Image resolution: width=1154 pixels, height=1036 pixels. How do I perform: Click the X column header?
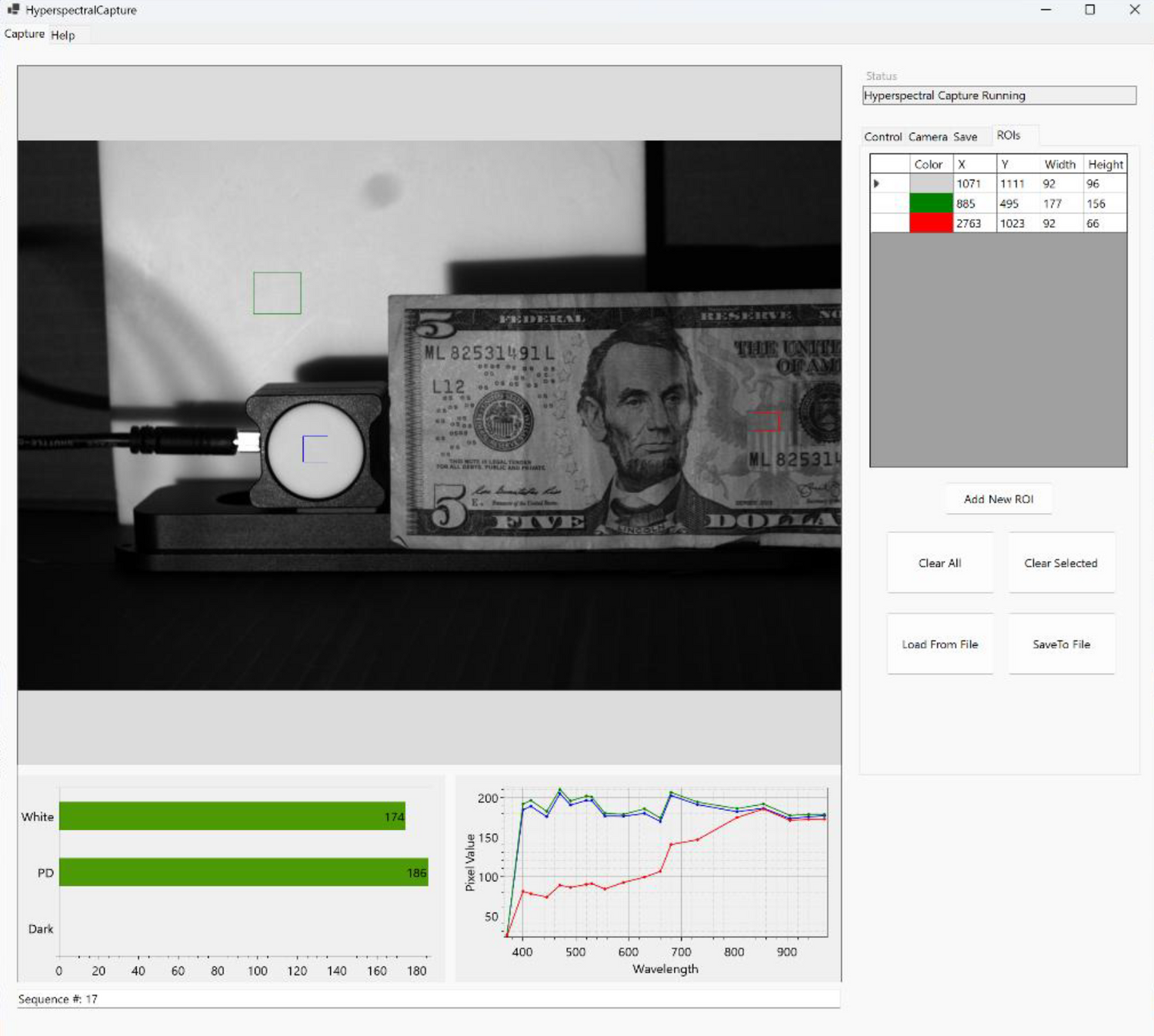tap(975, 165)
